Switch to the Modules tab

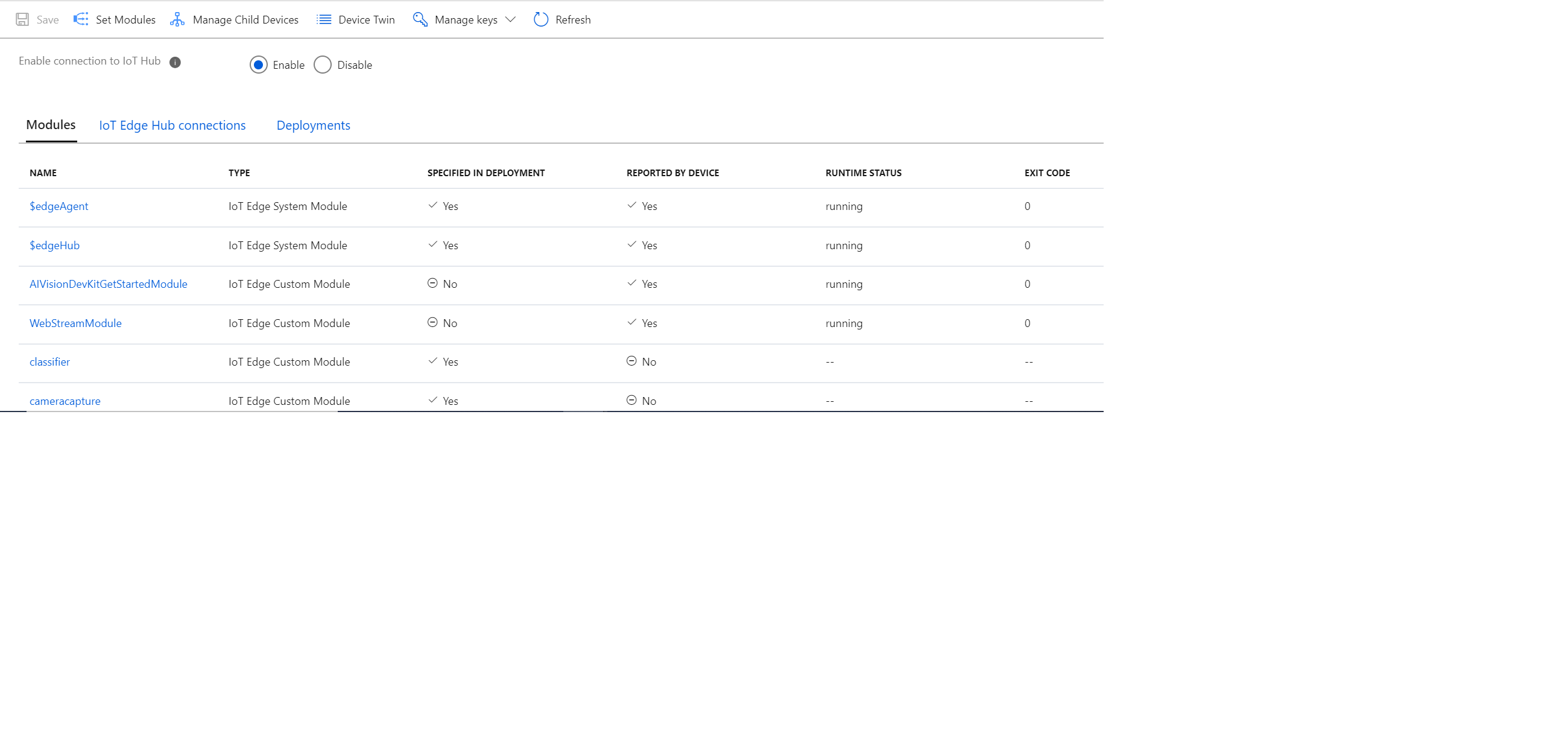point(51,124)
